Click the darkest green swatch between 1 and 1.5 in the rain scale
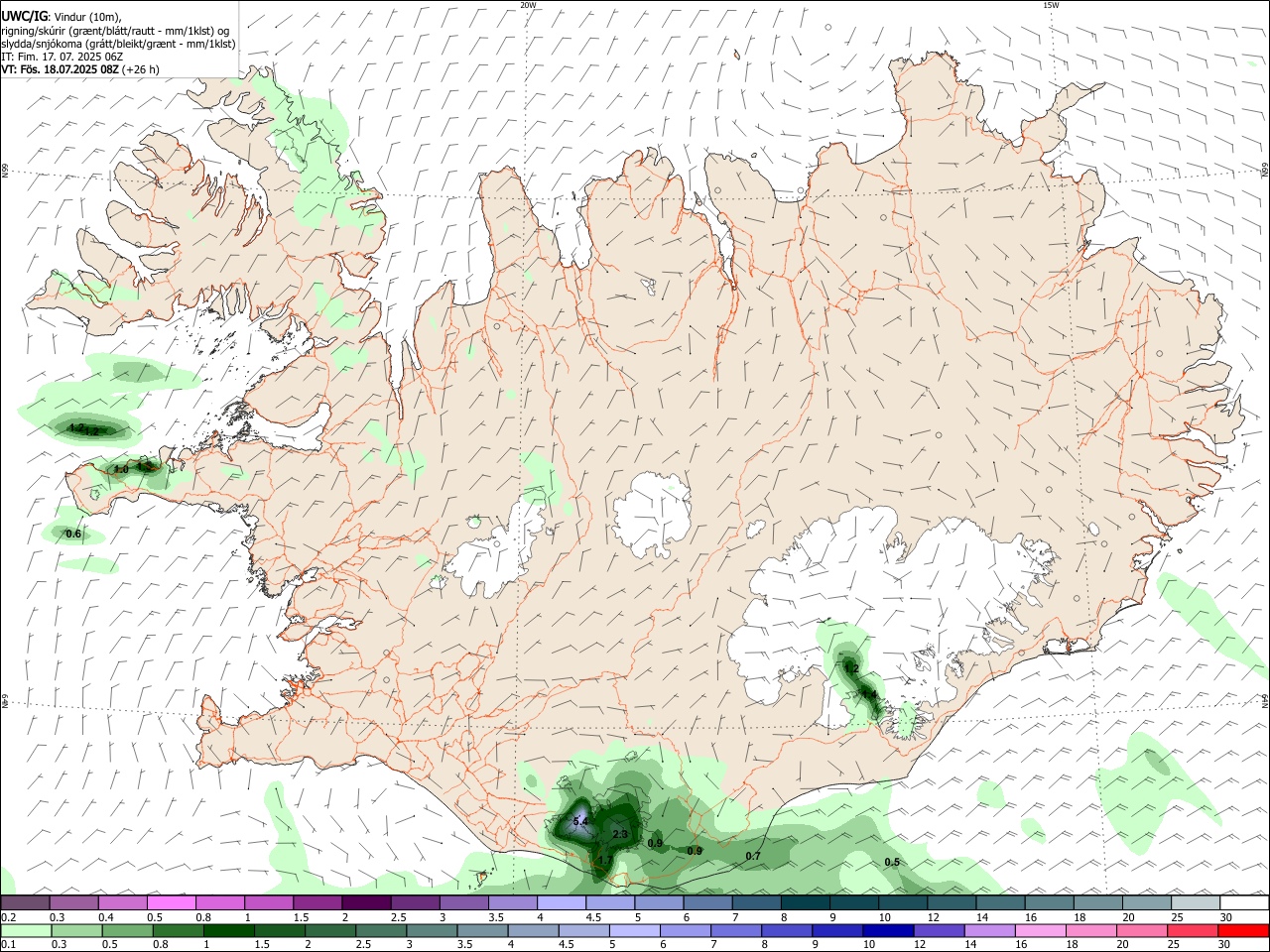 [228, 931]
